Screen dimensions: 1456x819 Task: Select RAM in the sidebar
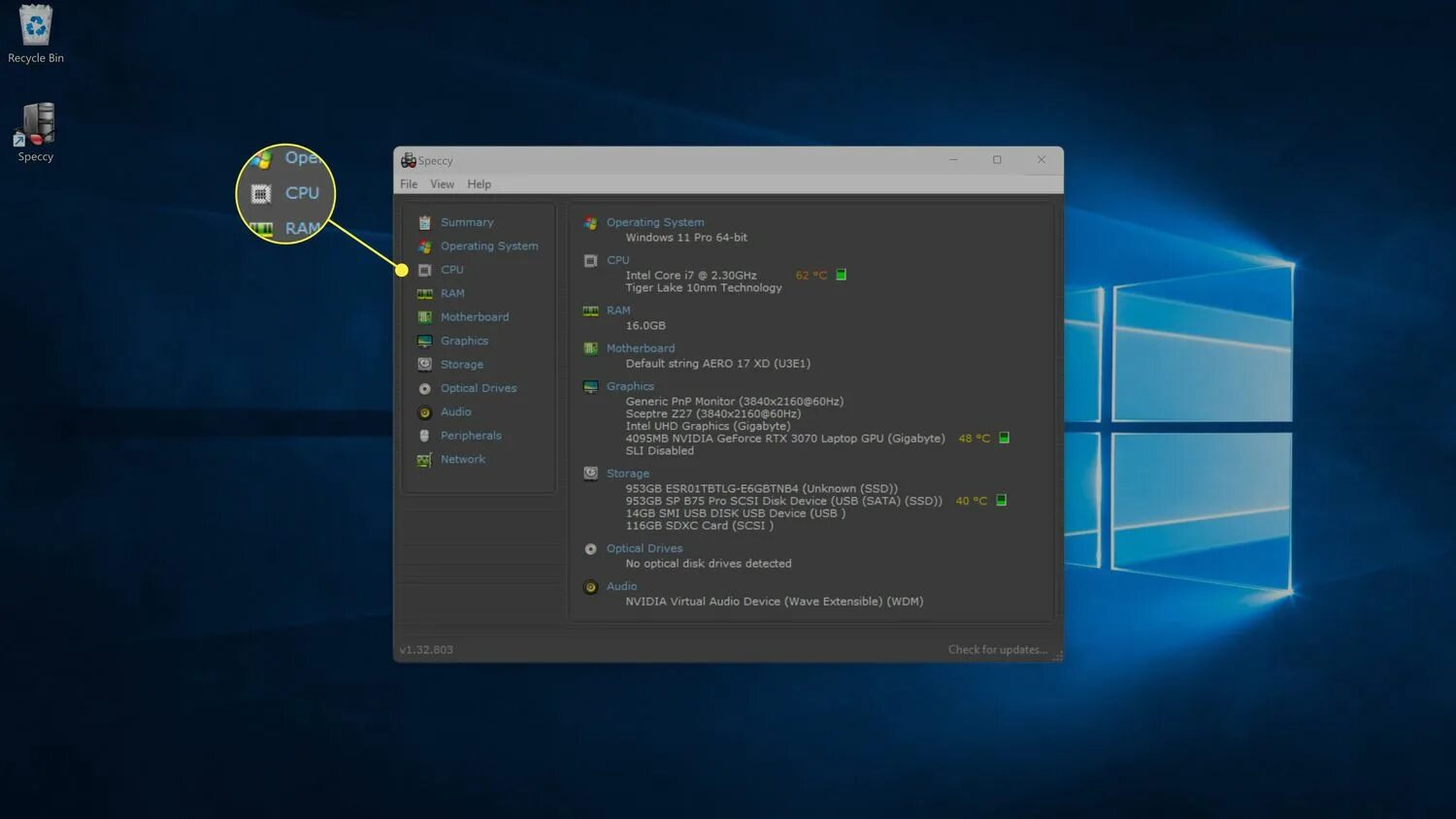click(452, 294)
